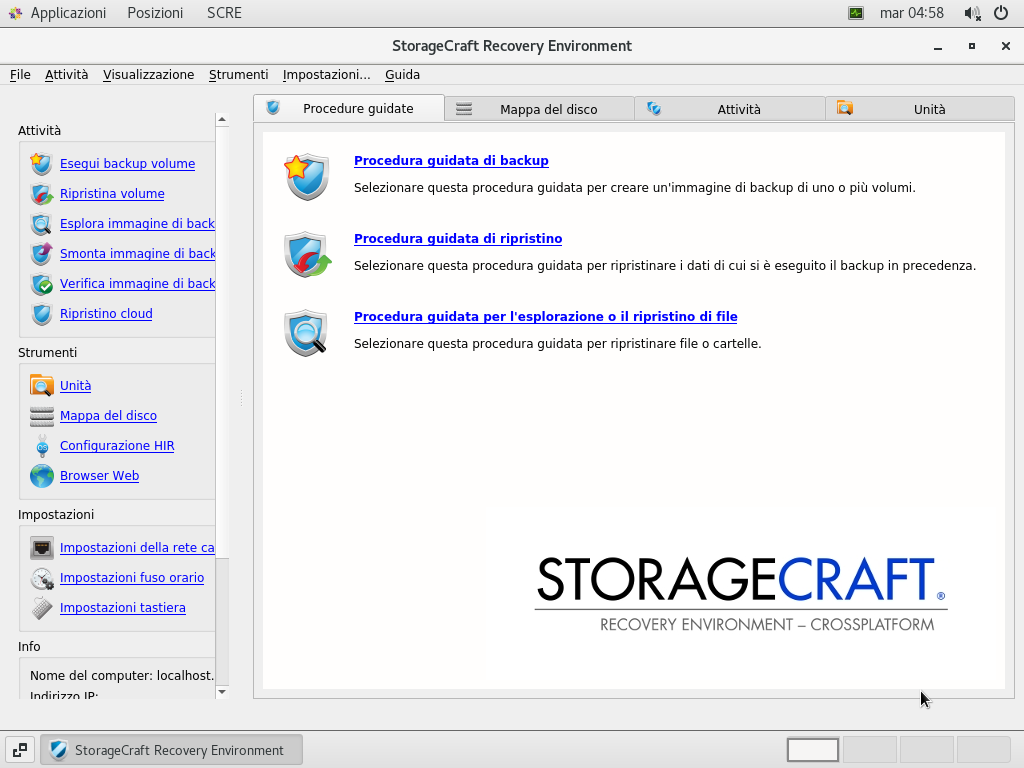Open the SCRE menu in top panel
The height and width of the screenshot is (768, 1024).
point(224,13)
